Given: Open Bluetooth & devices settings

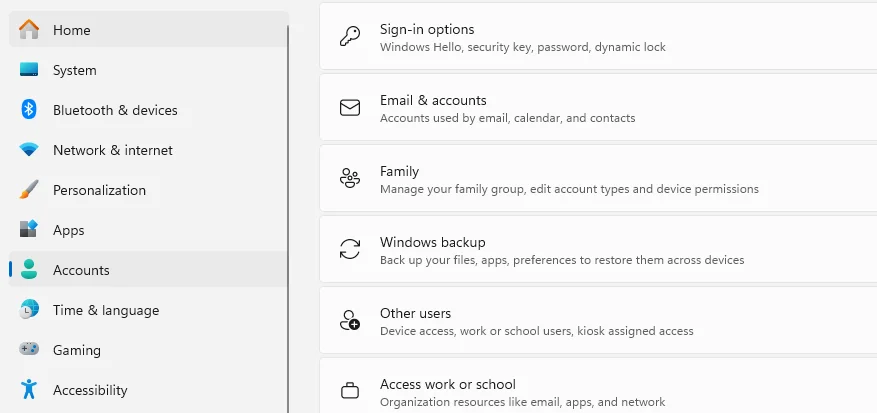Looking at the screenshot, I should (148, 110).
